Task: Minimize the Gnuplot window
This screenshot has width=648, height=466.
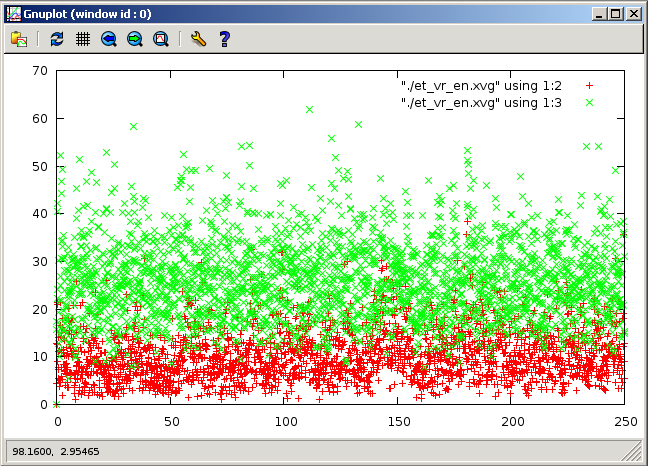Action: [599, 14]
